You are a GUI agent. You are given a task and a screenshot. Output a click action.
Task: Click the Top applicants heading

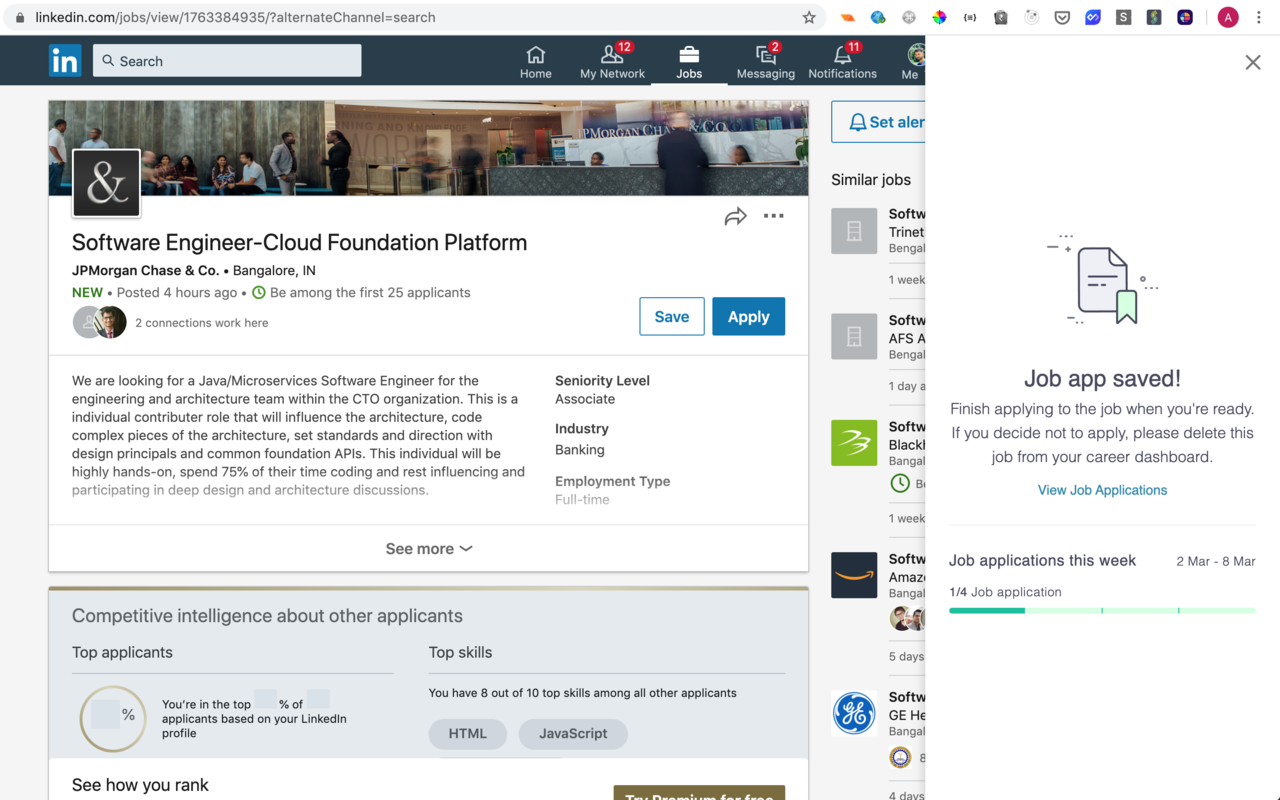[x=122, y=652]
